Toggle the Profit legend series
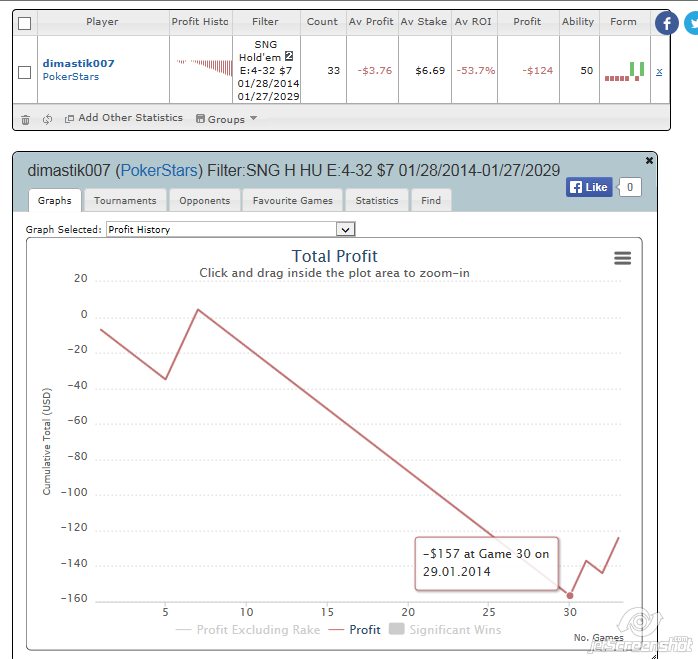This screenshot has height=659, width=698. point(355,630)
